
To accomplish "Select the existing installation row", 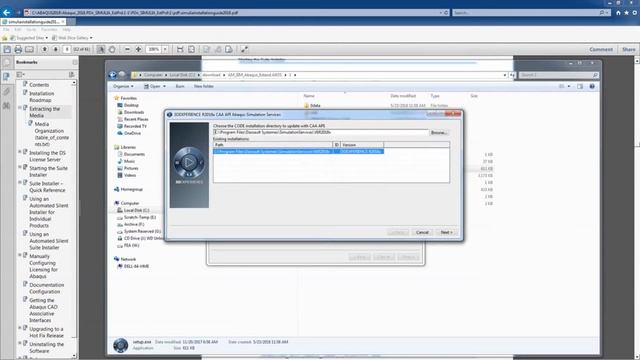I will pyautogui.click(x=298, y=151).
